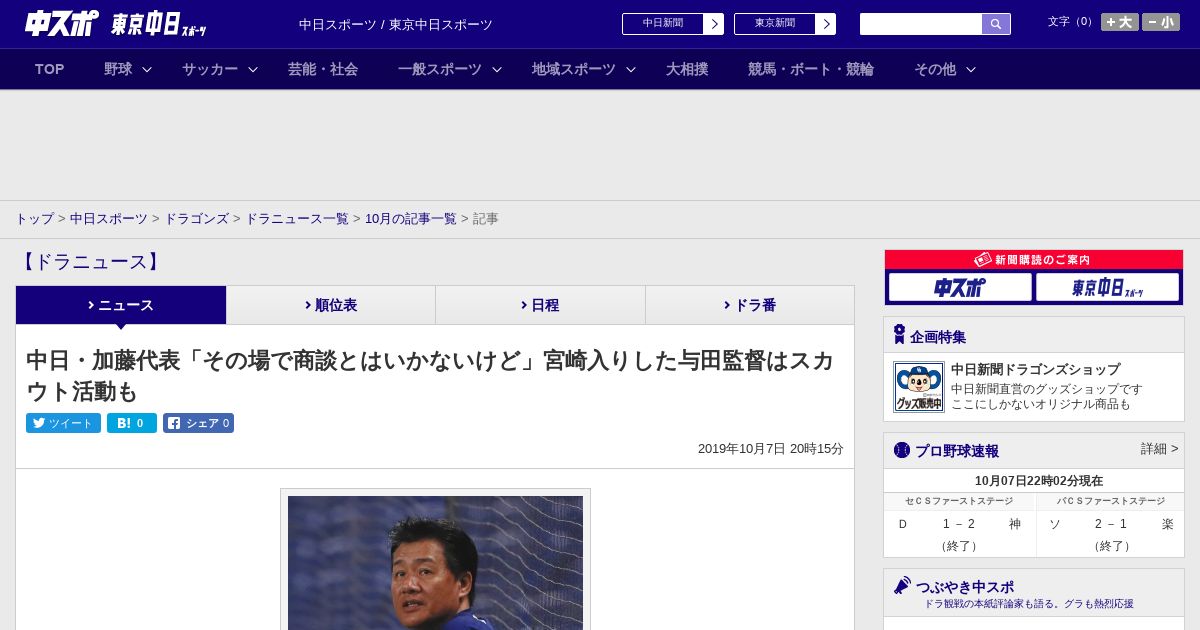Click 中日スポーツ breadcrumb link
This screenshot has width=1200, height=630.
tap(109, 218)
